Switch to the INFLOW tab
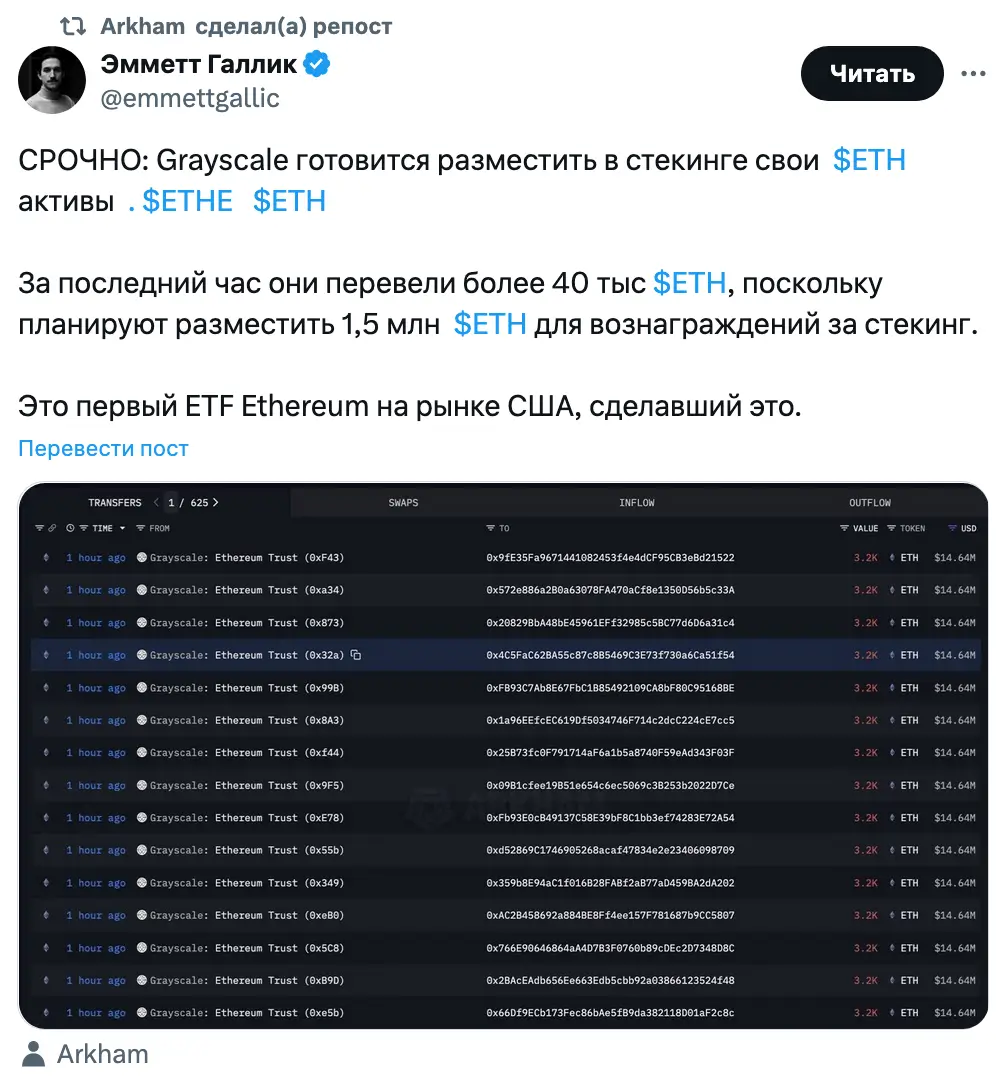This screenshot has height=1080, width=1008. pos(636,503)
